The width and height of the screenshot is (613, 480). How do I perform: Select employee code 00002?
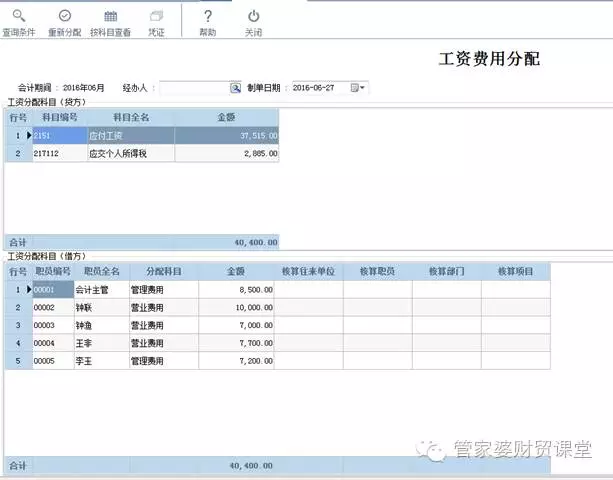click(53, 308)
